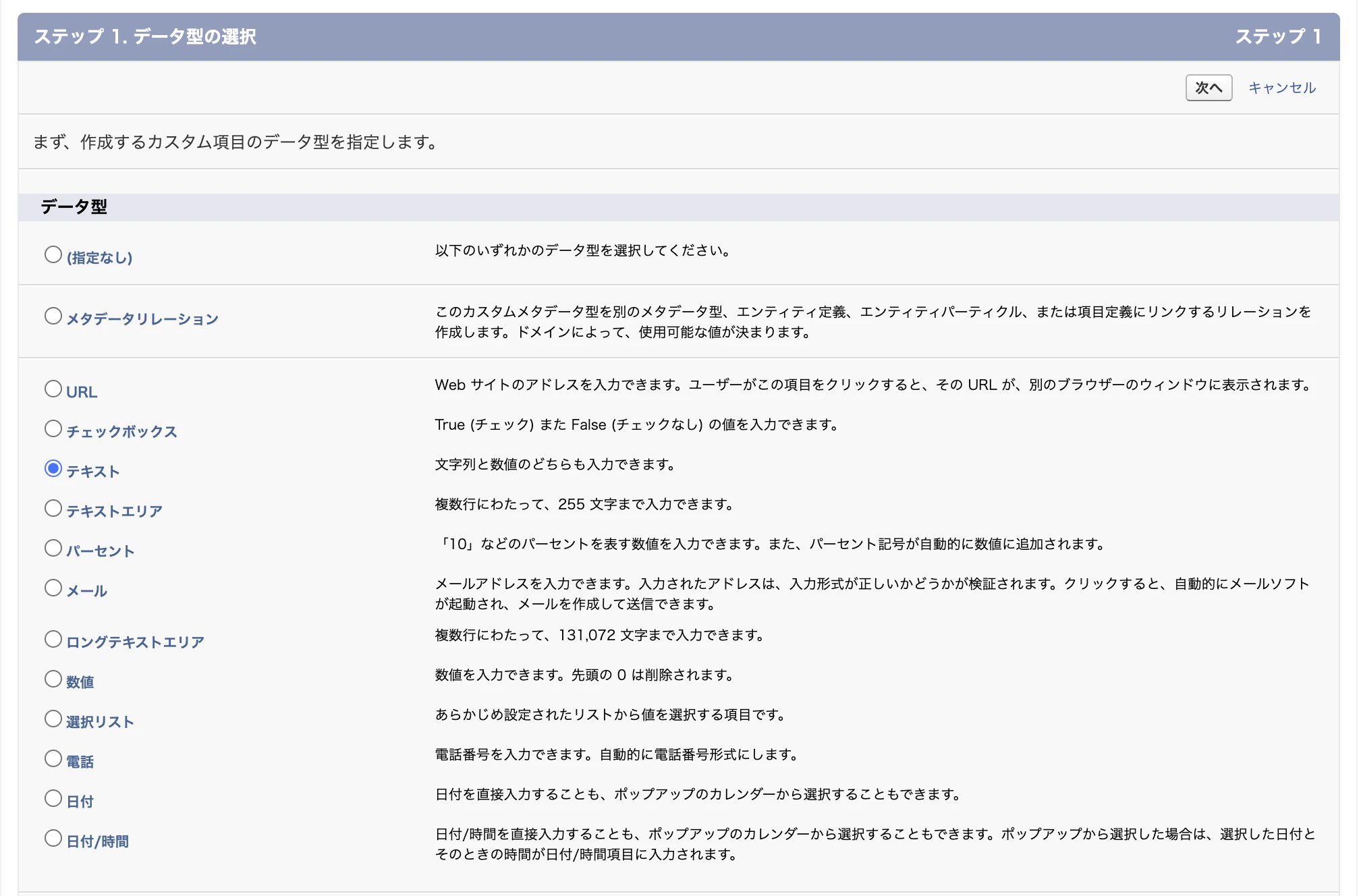
Task: Click the instruction 'まず、作成するカスタム項目のデータ型を指定します。'
Action: tap(237, 142)
